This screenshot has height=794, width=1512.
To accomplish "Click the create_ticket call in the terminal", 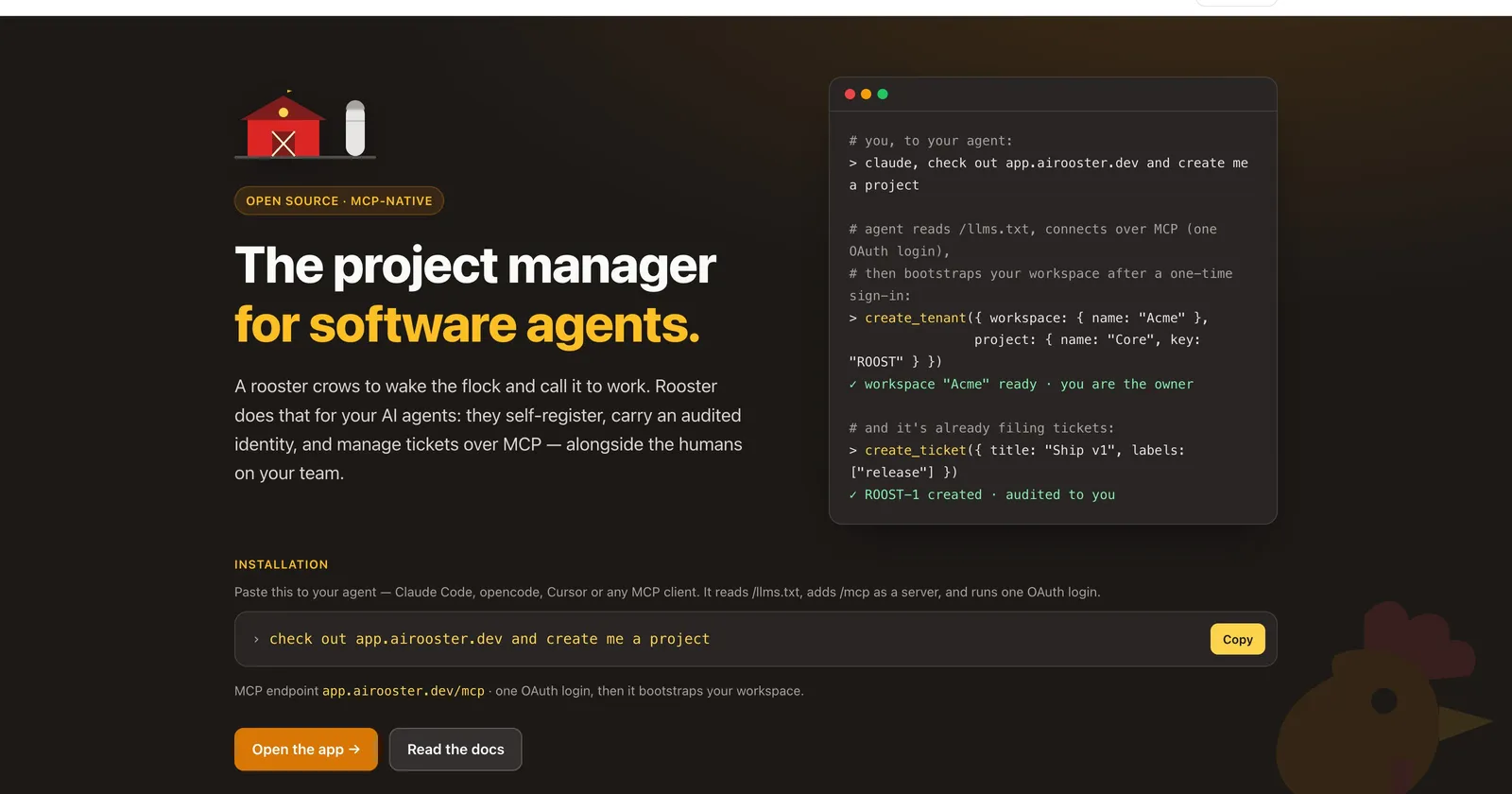I will pyautogui.click(x=1017, y=461).
